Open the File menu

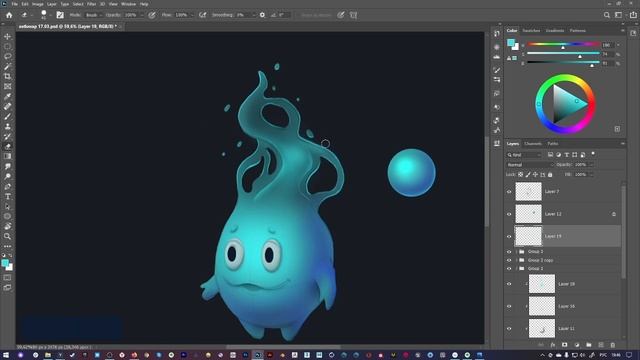click(14, 4)
